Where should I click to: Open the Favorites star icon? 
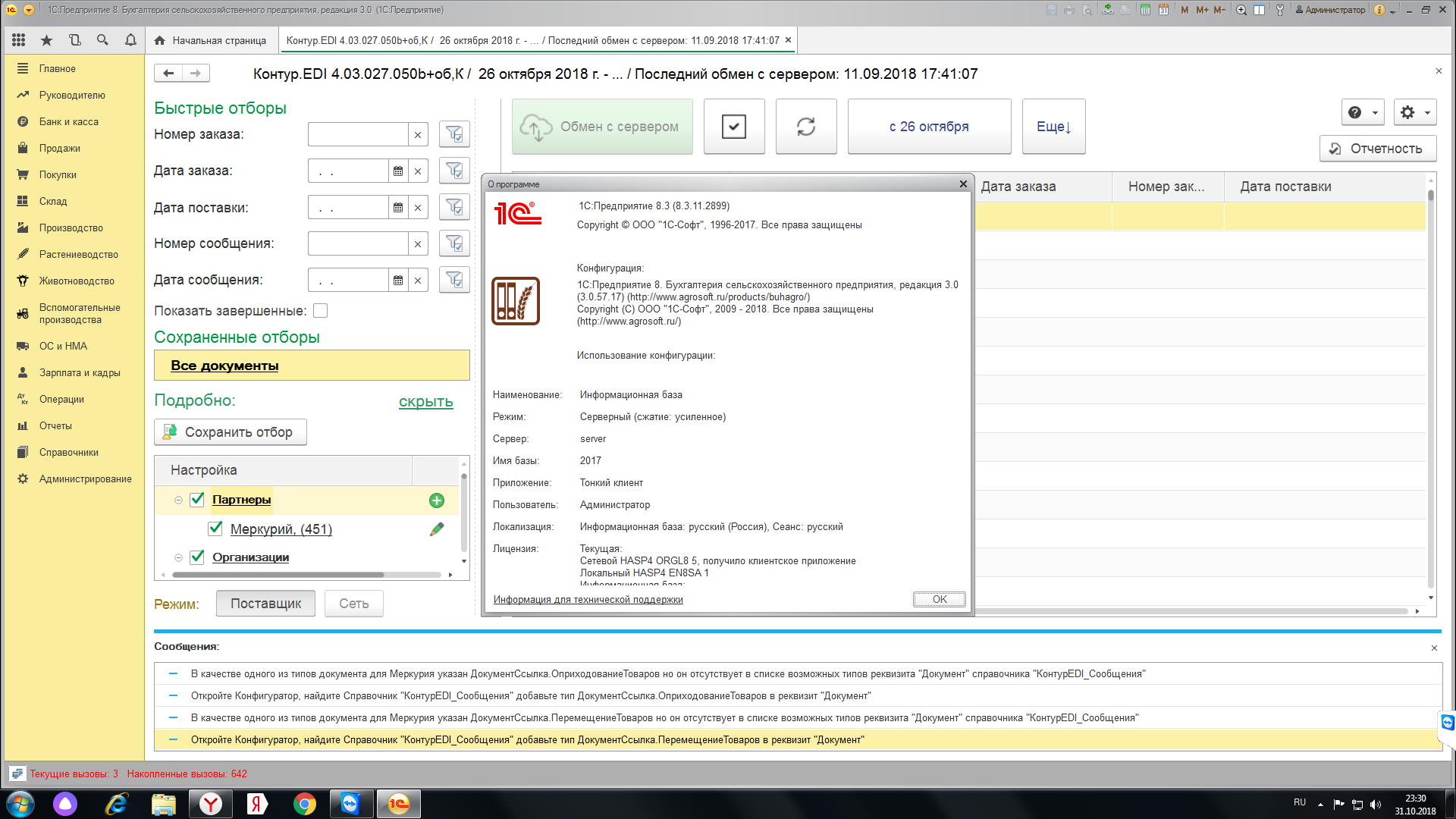point(46,40)
